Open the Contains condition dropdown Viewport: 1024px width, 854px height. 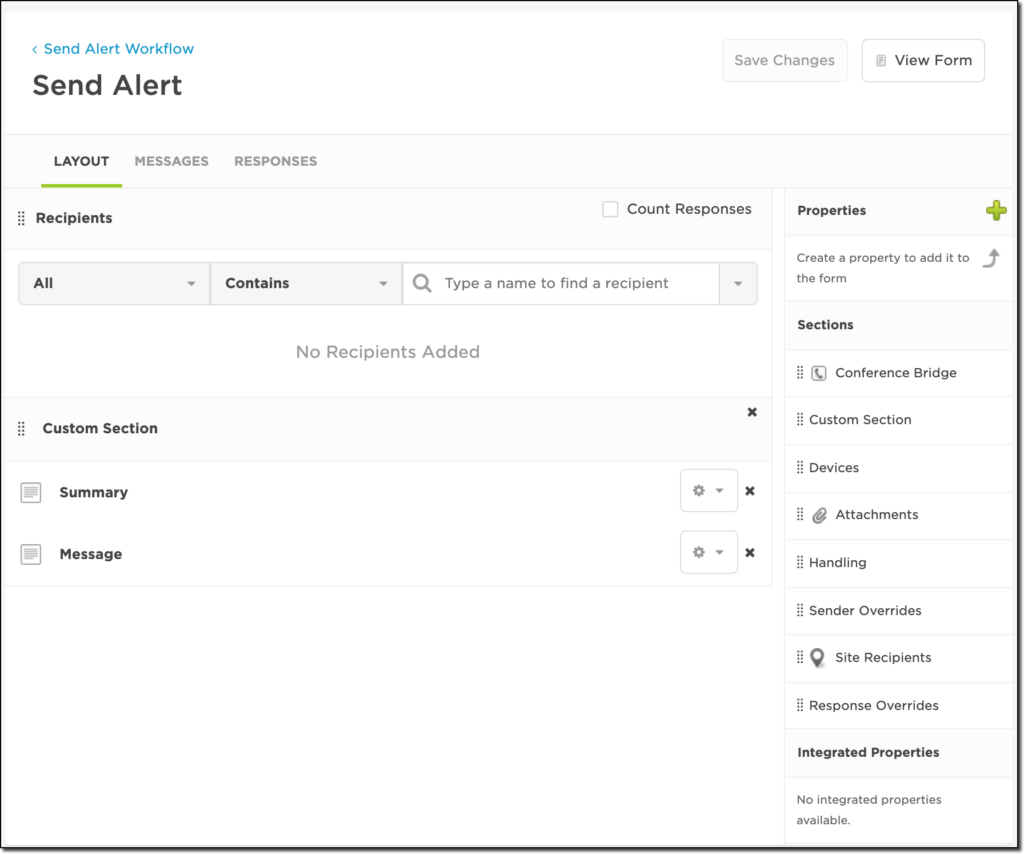[x=305, y=283]
